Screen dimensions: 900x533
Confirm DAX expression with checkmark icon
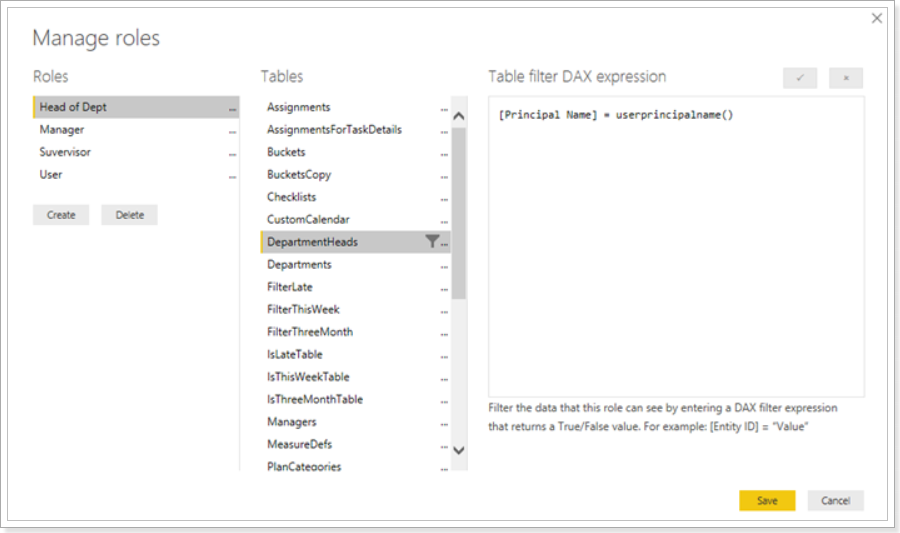point(800,78)
